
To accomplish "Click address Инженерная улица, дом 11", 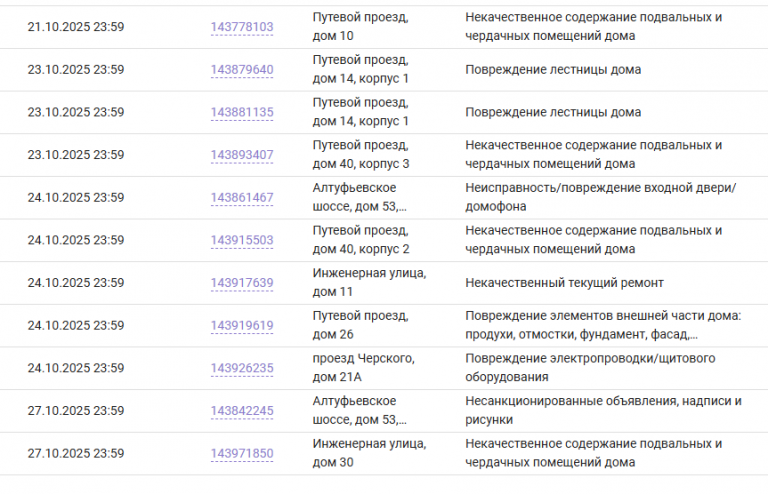I will pos(369,282).
